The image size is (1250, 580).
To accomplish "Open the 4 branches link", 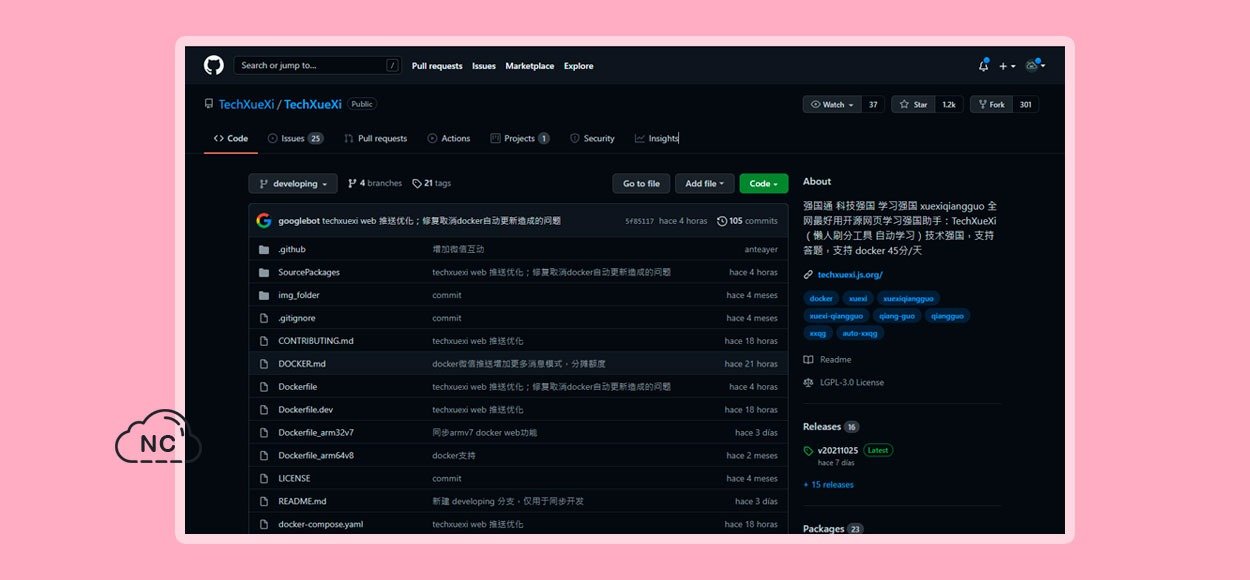I will tap(375, 184).
